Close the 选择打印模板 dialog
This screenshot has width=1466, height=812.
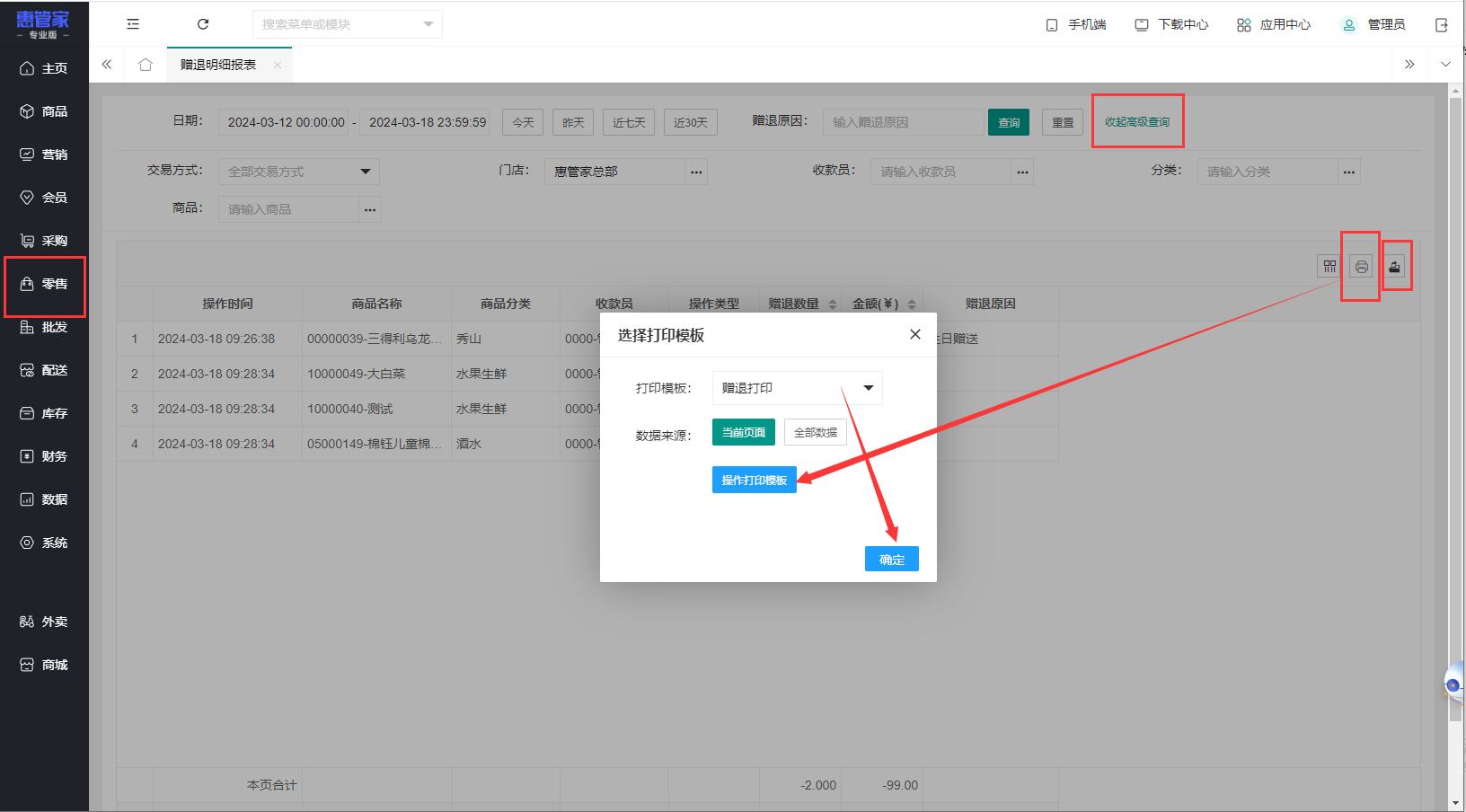coord(915,334)
